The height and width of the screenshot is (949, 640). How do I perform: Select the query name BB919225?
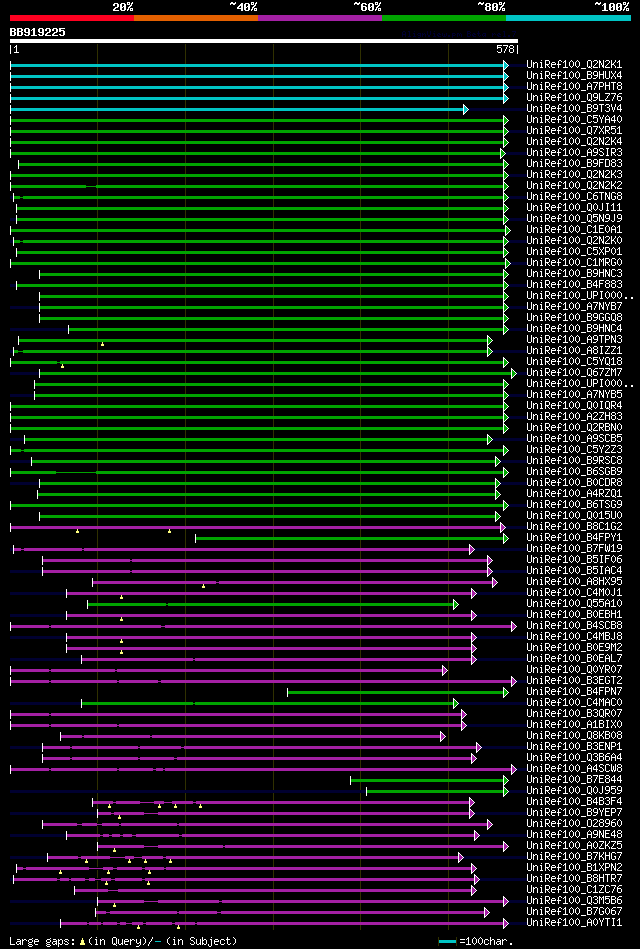pyautogui.click(x=38, y=33)
